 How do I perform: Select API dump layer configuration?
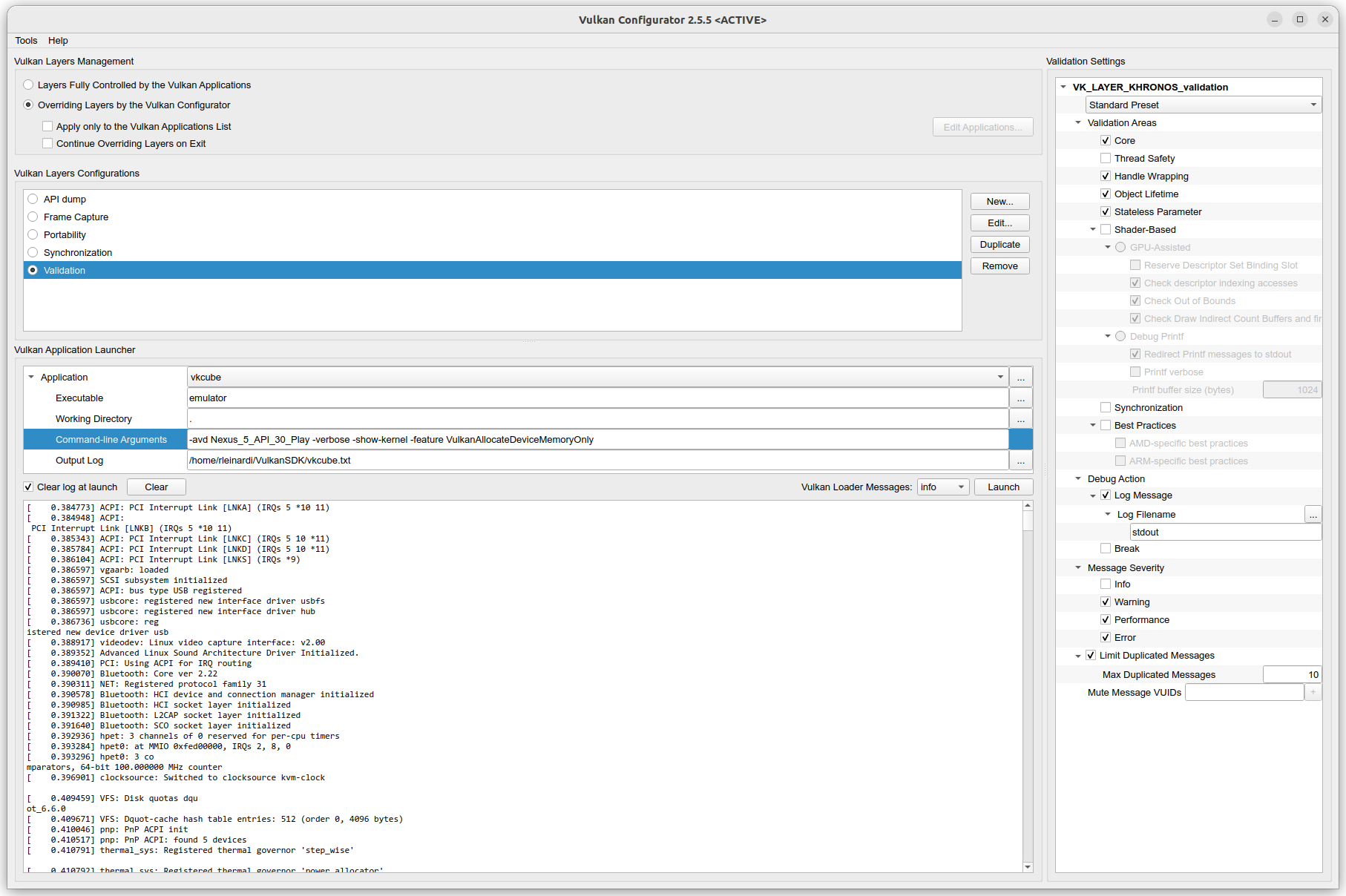point(33,200)
